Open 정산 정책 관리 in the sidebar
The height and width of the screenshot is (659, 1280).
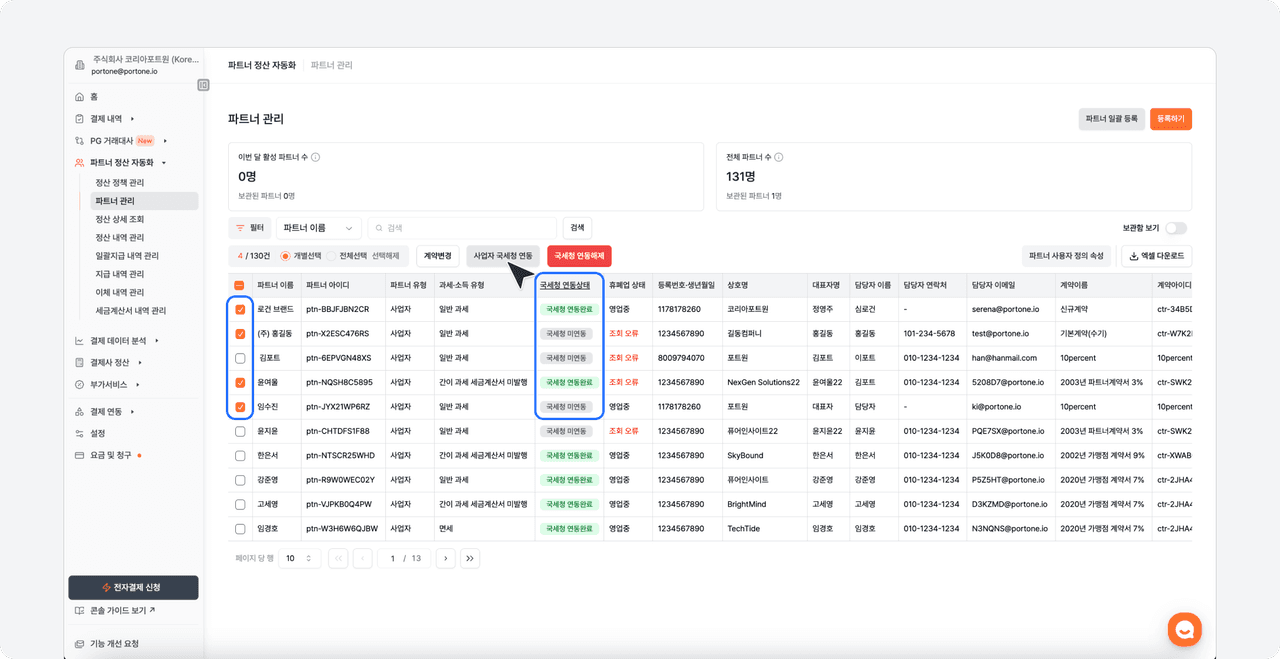coord(120,183)
